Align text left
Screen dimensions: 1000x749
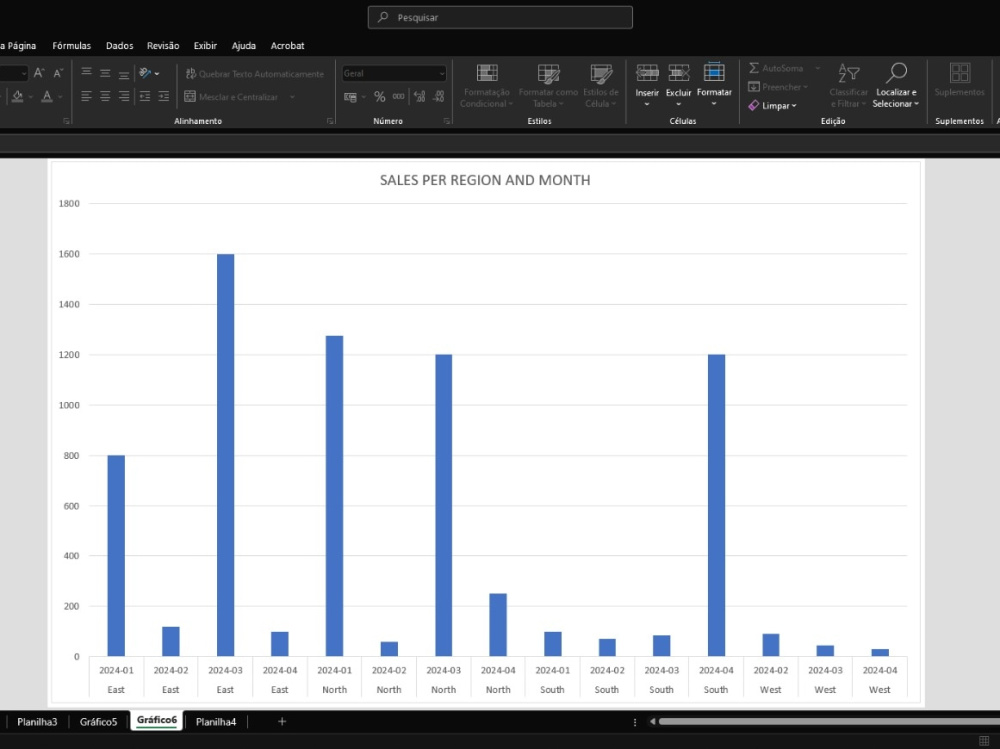(86, 96)
